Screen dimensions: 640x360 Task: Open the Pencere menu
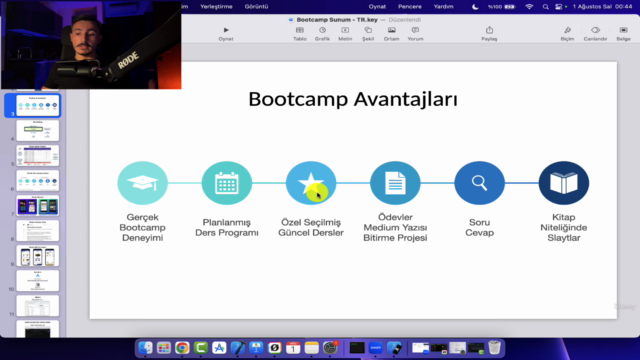point(410,7)
